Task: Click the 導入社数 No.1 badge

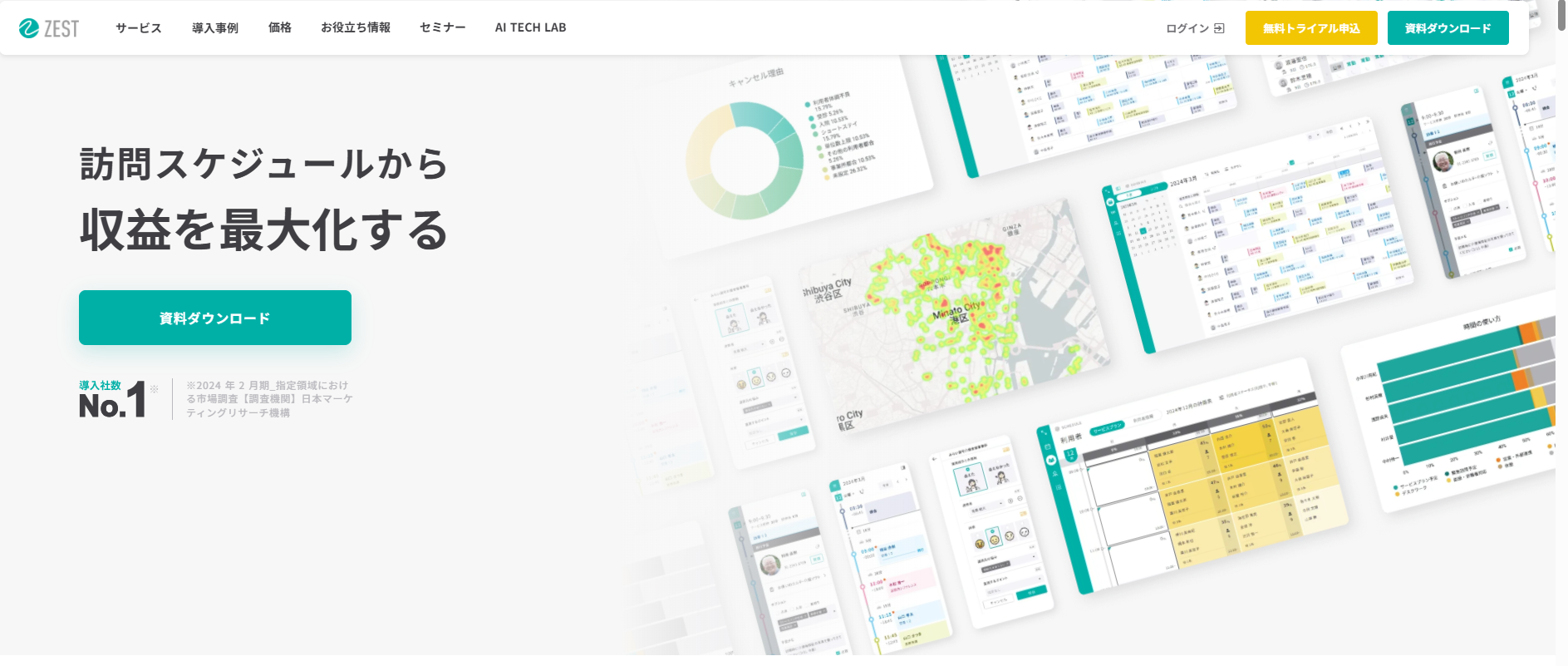Action: 114,400
